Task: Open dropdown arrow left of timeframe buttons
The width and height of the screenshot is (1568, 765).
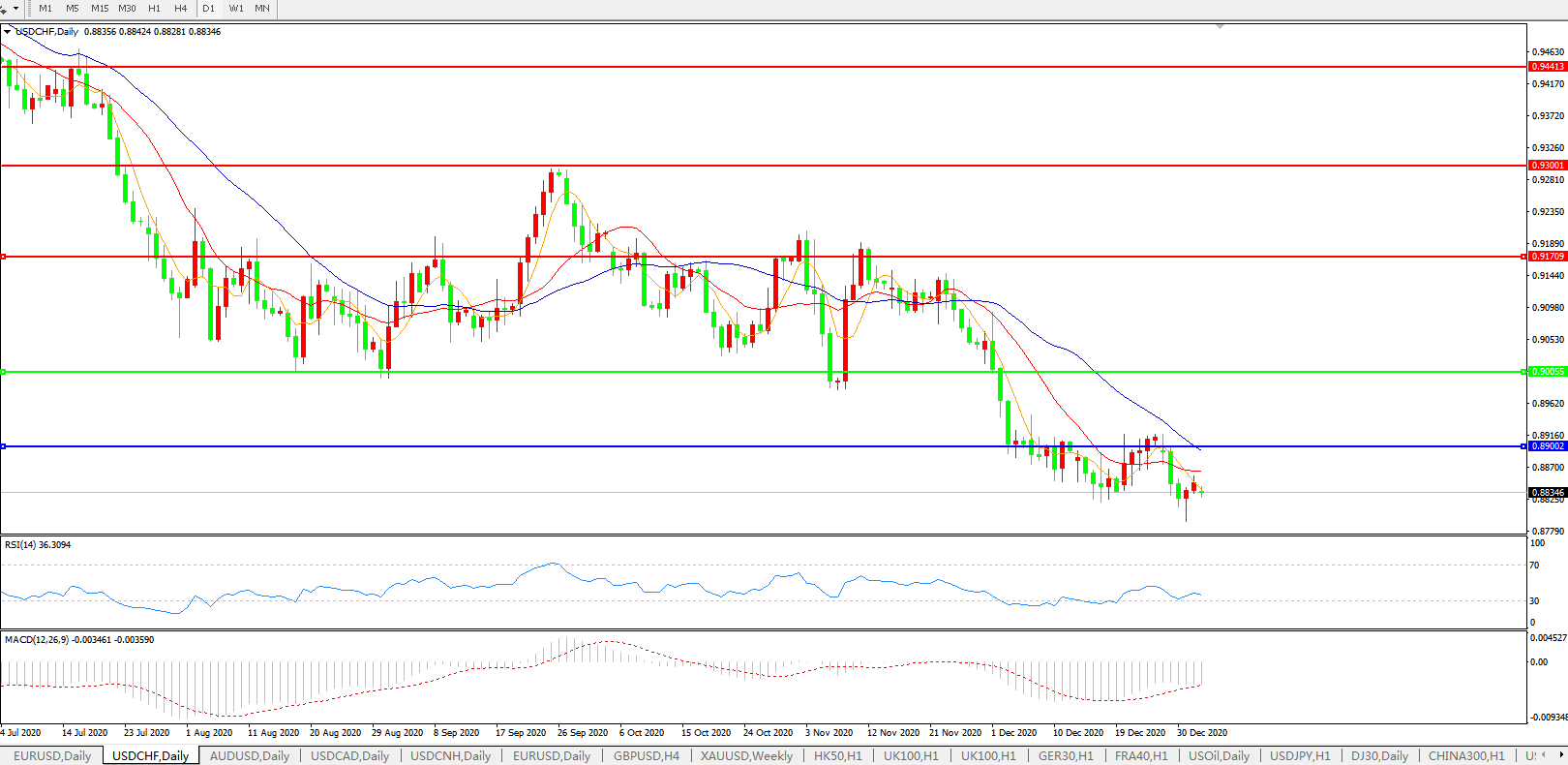Action: pyautogui.click(x=15, y=8)
